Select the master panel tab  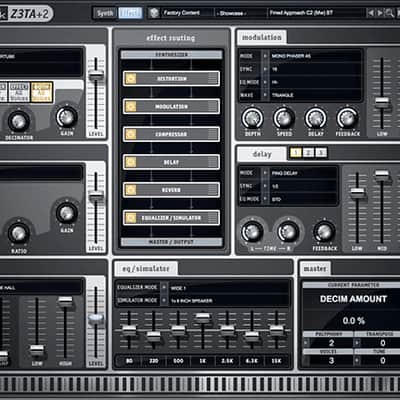tap(315, 269)
